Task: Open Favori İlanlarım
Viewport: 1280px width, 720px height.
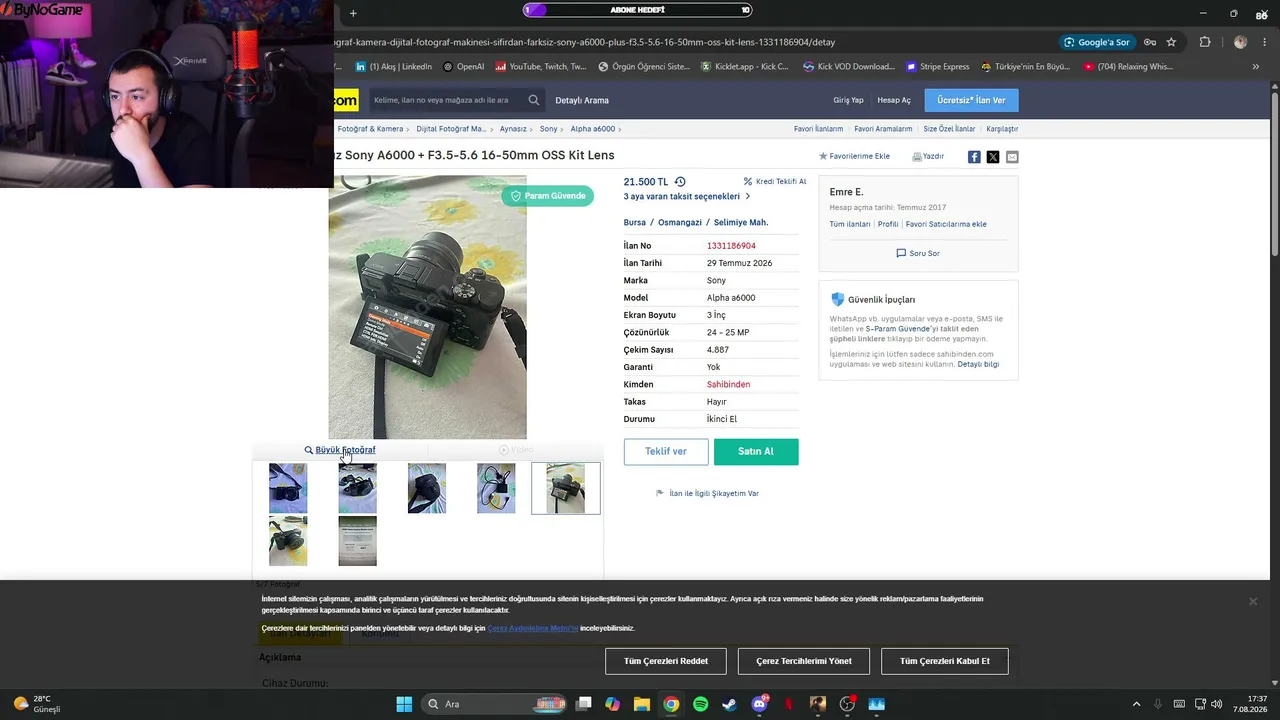Action: (x=818, y=129)
